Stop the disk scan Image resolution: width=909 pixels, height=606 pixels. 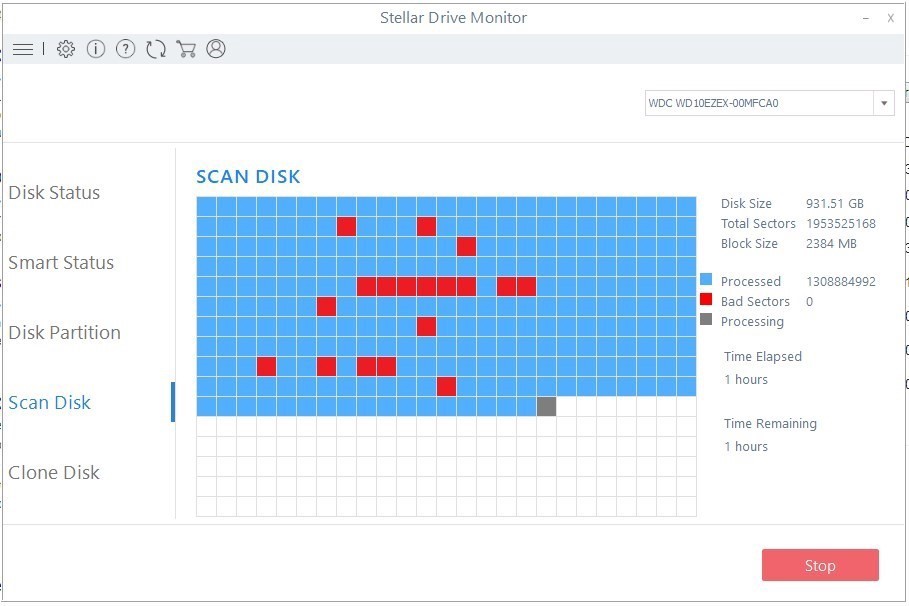[x=820, y=565]
